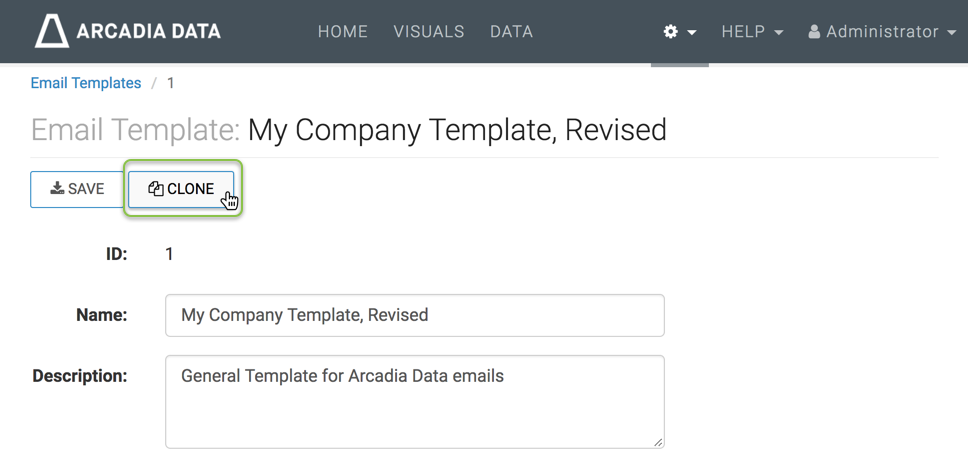
Task: Click the Administrator account name
Action: click(882, 32)
